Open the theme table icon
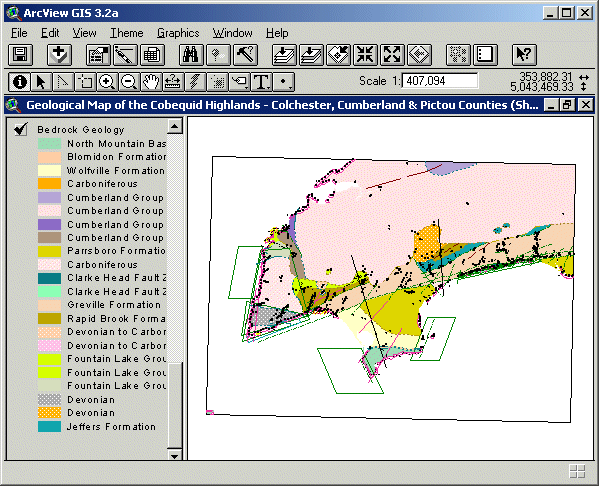The image size is (599, 486). (152, 55)
